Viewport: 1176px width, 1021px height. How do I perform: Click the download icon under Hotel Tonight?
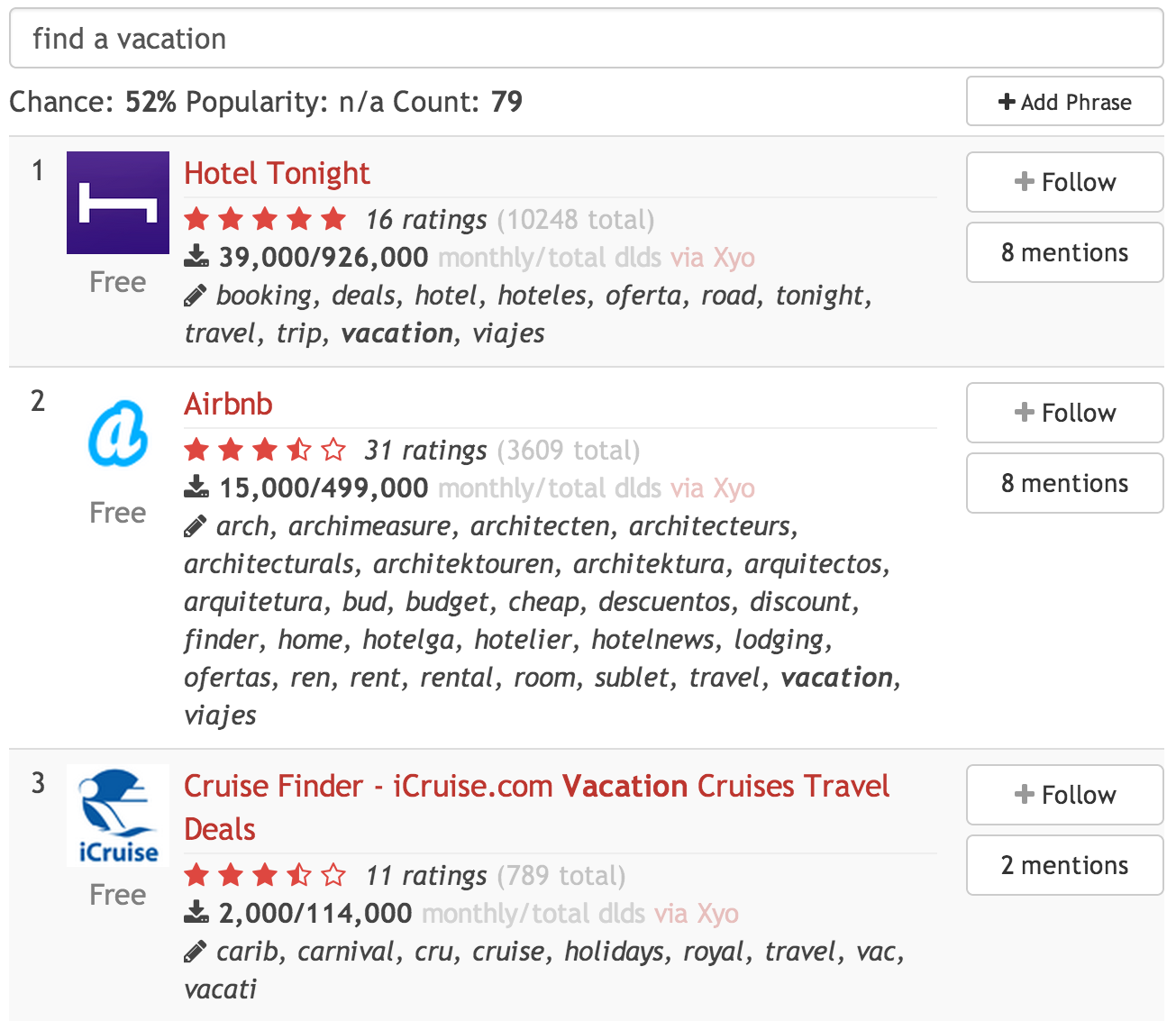pyautogui.click(x=196, y=258)
